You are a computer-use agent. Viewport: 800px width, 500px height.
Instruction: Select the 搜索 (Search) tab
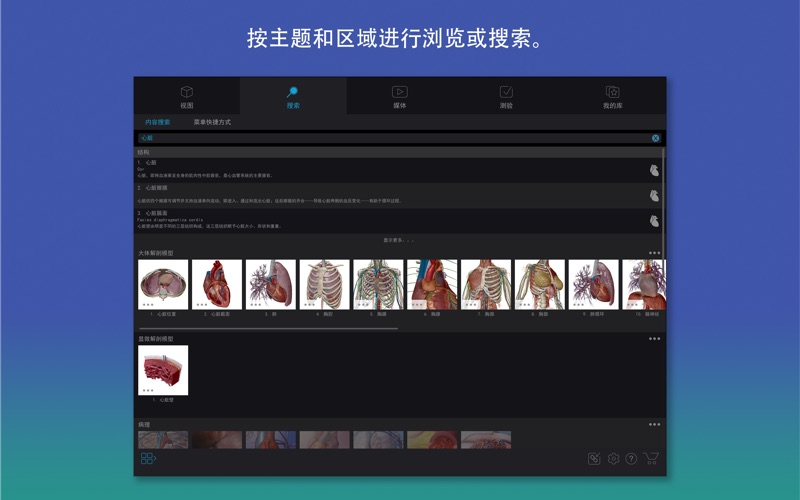(293, 96)
